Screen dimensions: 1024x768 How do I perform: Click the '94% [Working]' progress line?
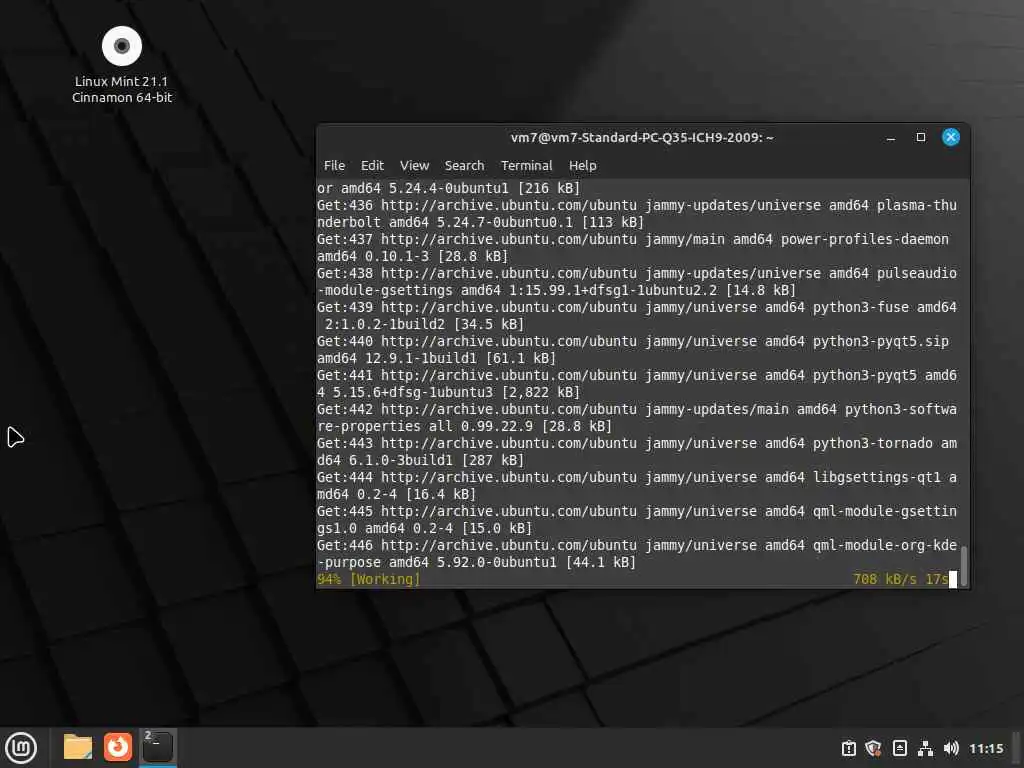click(369, 579)
